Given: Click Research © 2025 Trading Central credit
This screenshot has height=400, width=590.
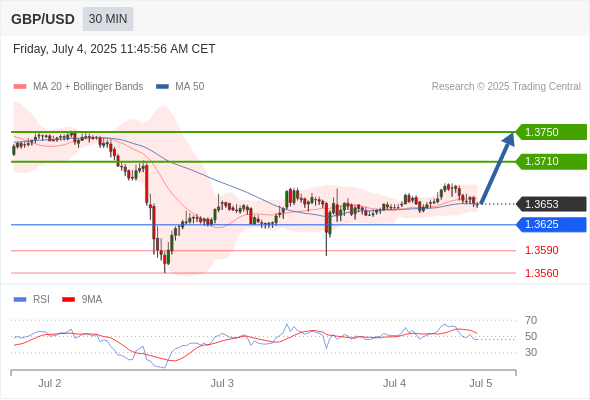Looking at the screenshot, I should pos(506,87).
